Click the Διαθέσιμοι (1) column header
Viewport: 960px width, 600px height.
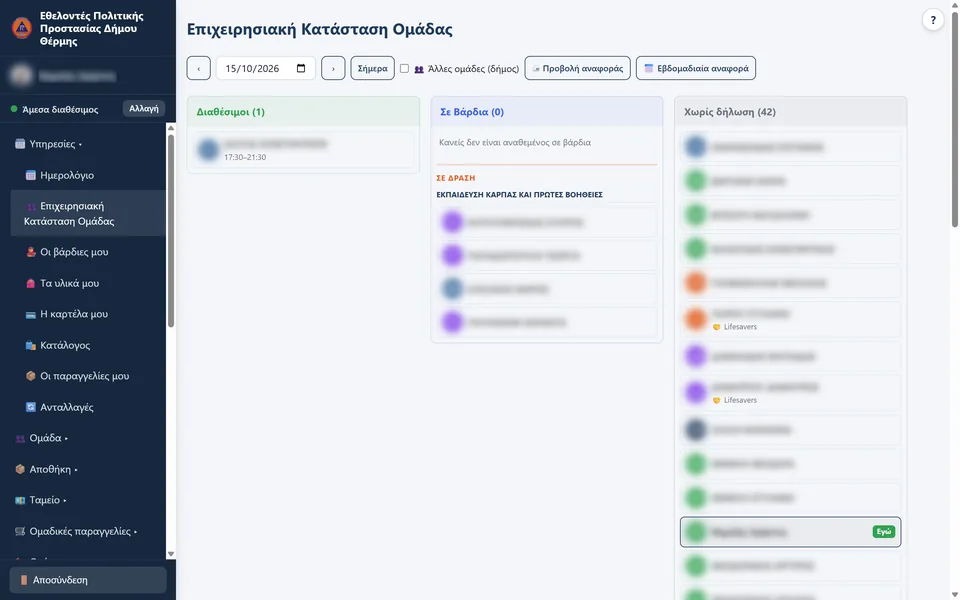(303, 112)
